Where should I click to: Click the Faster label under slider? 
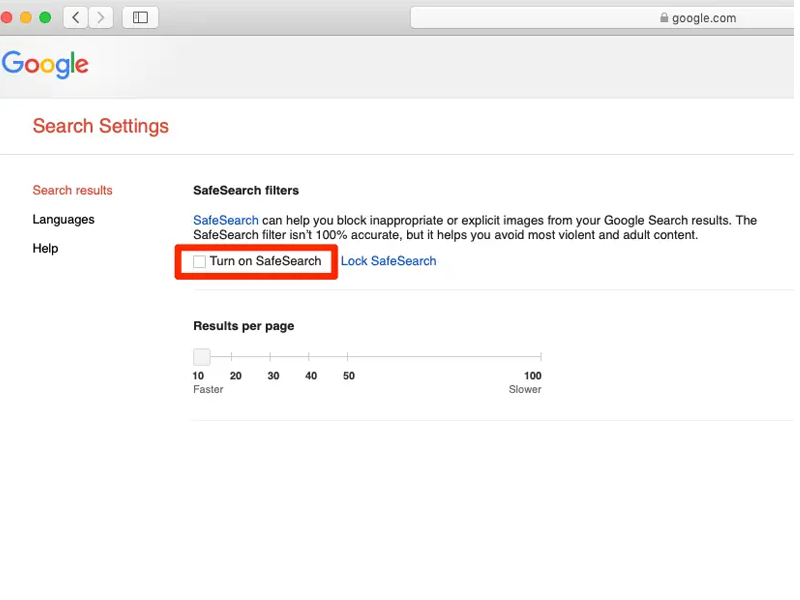(208, 389)
